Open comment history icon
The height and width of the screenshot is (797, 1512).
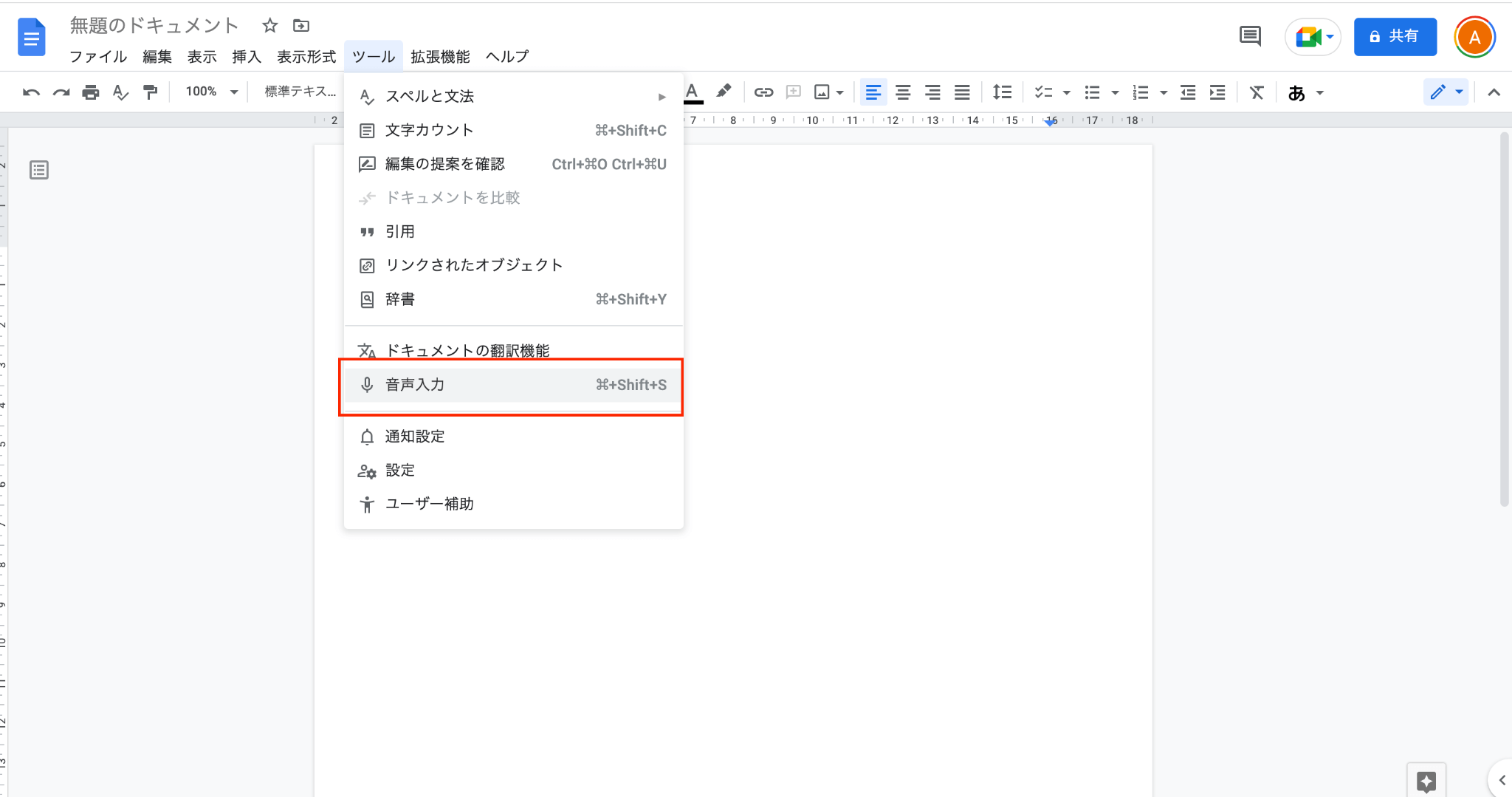[1250, 35]
